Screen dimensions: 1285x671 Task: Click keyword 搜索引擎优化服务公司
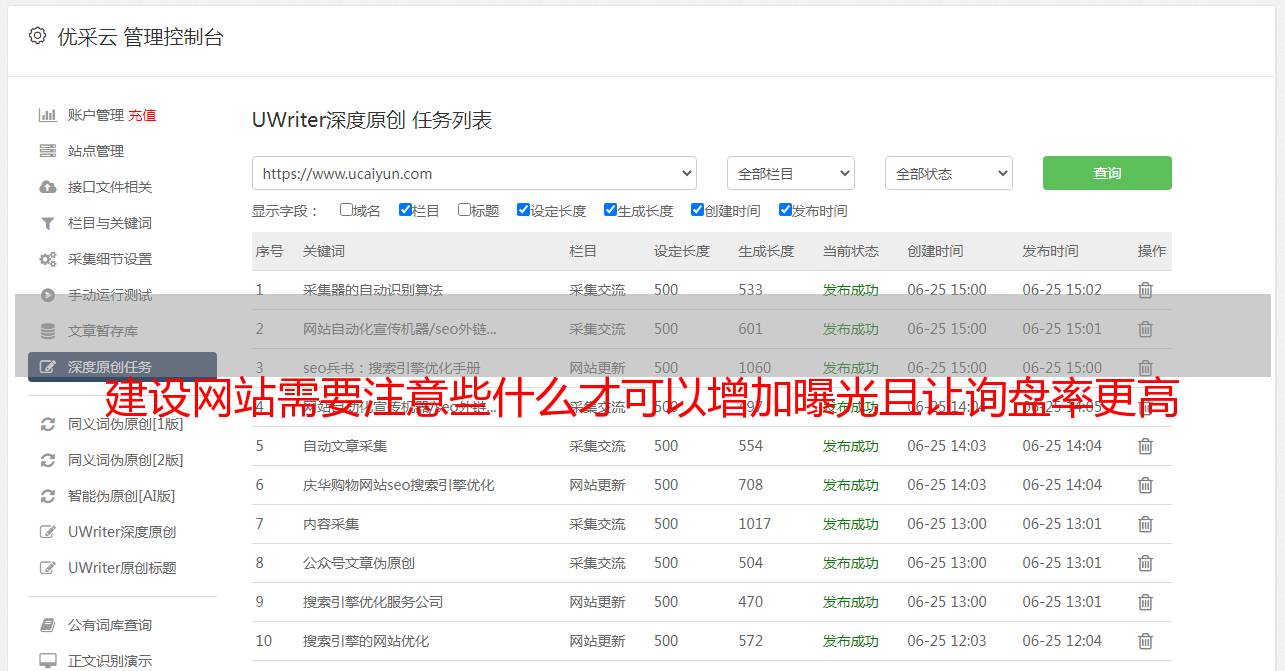pyautogui.click(x=373, y=602)
